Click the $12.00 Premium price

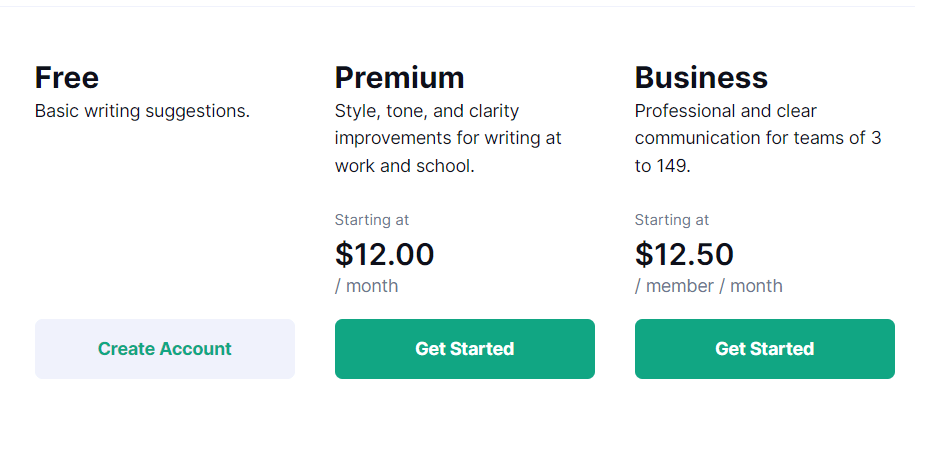384,254
